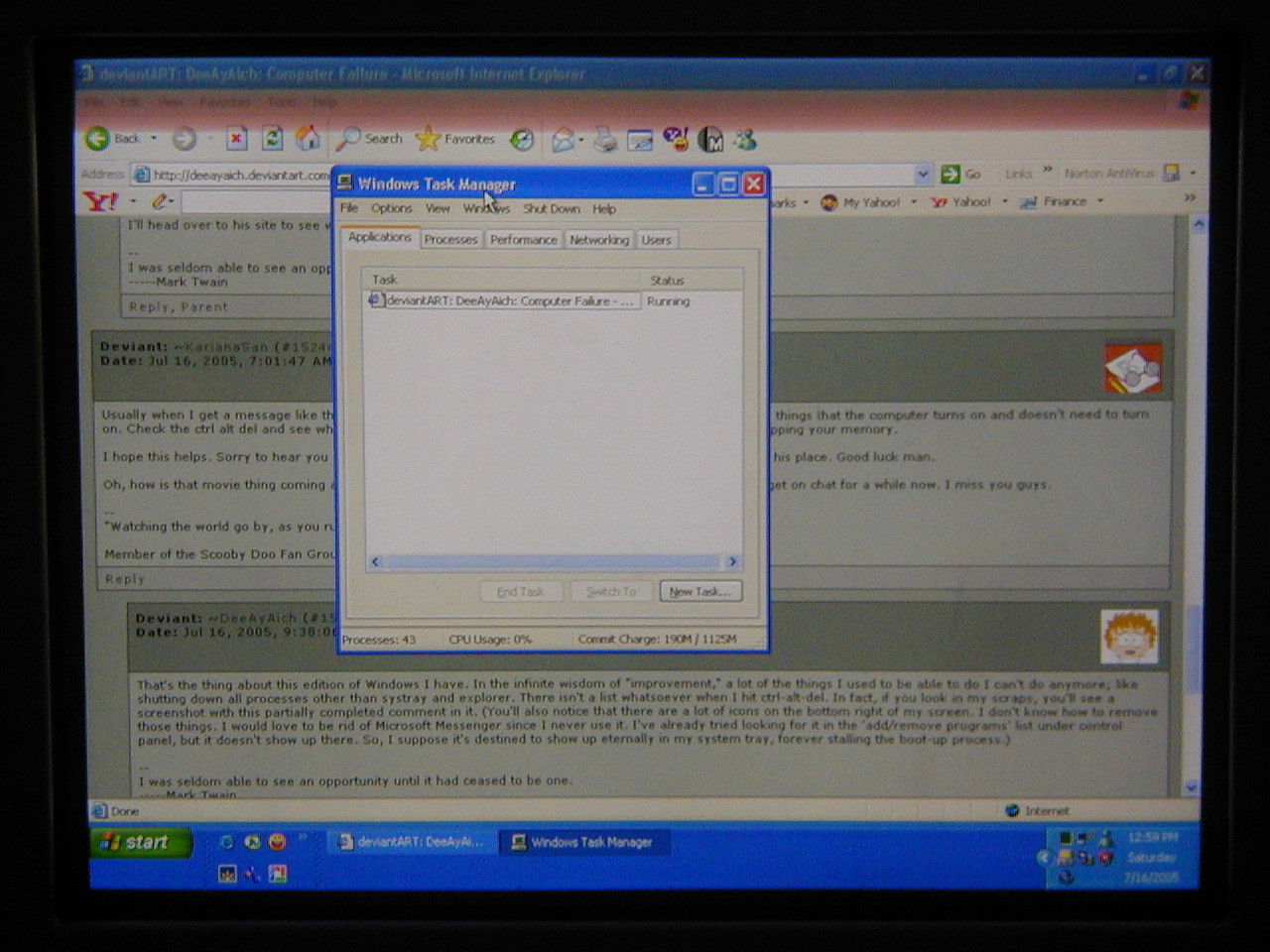Click the Forward arrow in Internet Explorer
This screenshot has height=952, width=1270.
pyautogui.click(x=185, y=139)
